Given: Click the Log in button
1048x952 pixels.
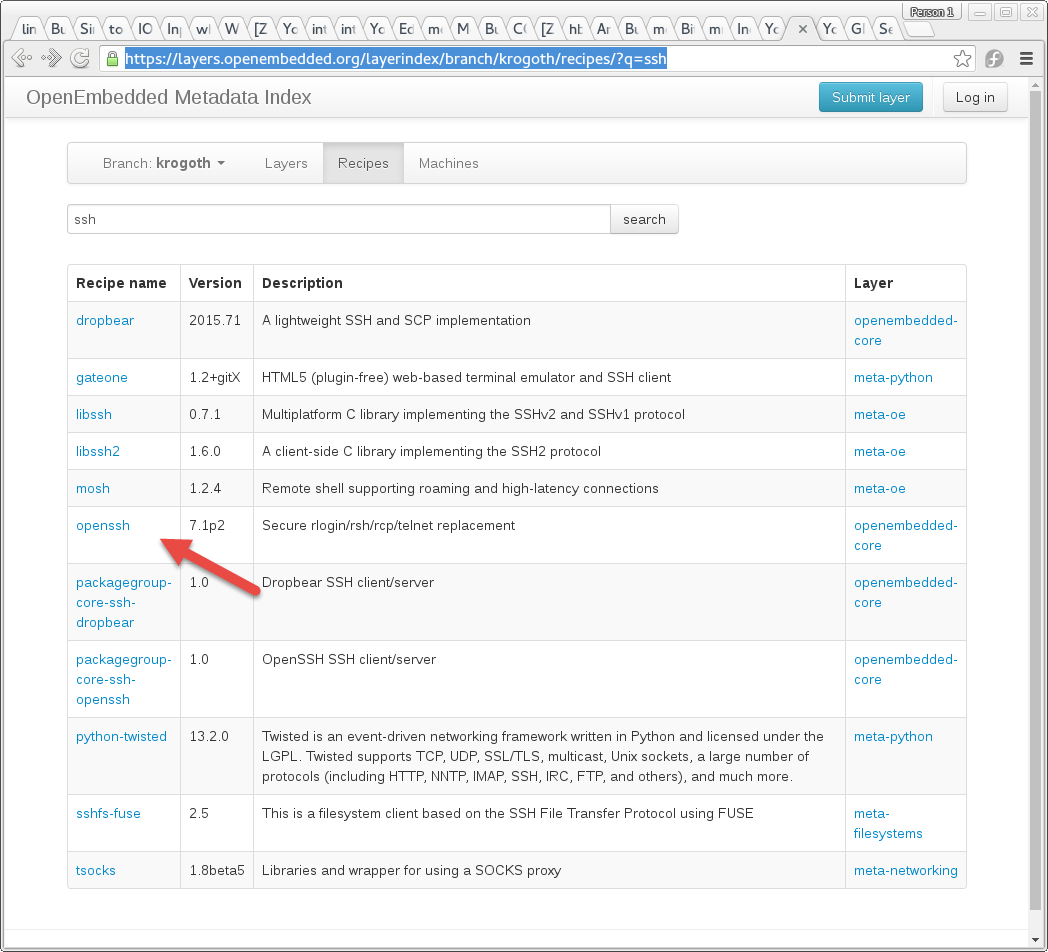Looking at the screenshot, I should (975, 97).
